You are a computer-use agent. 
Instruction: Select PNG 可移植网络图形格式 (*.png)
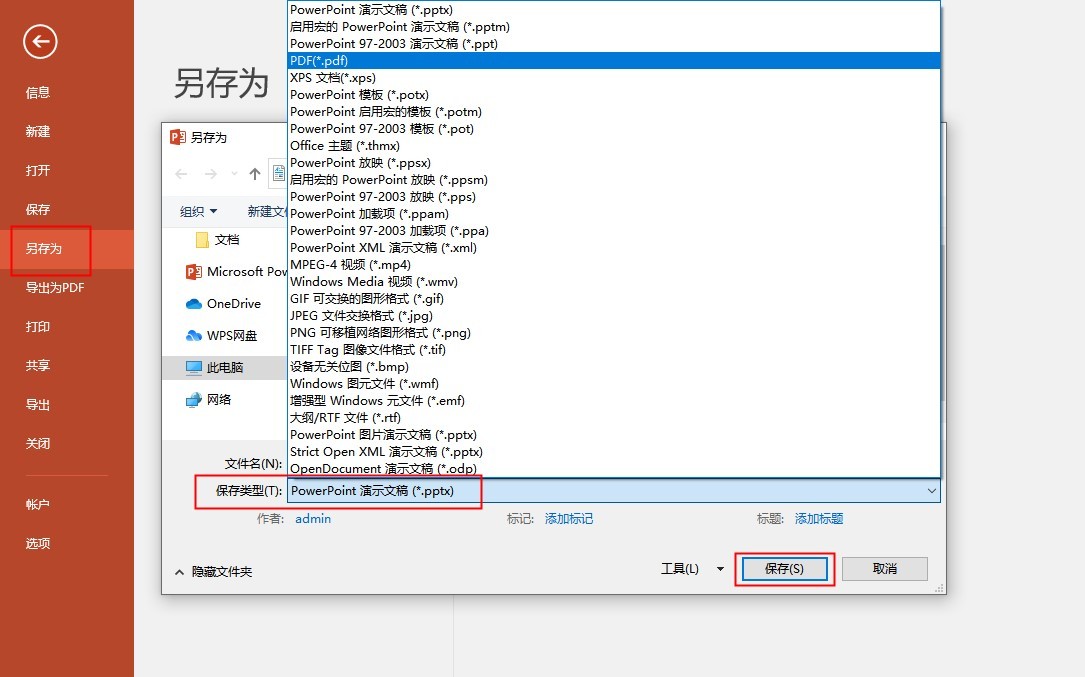click(x=614, y=333)
